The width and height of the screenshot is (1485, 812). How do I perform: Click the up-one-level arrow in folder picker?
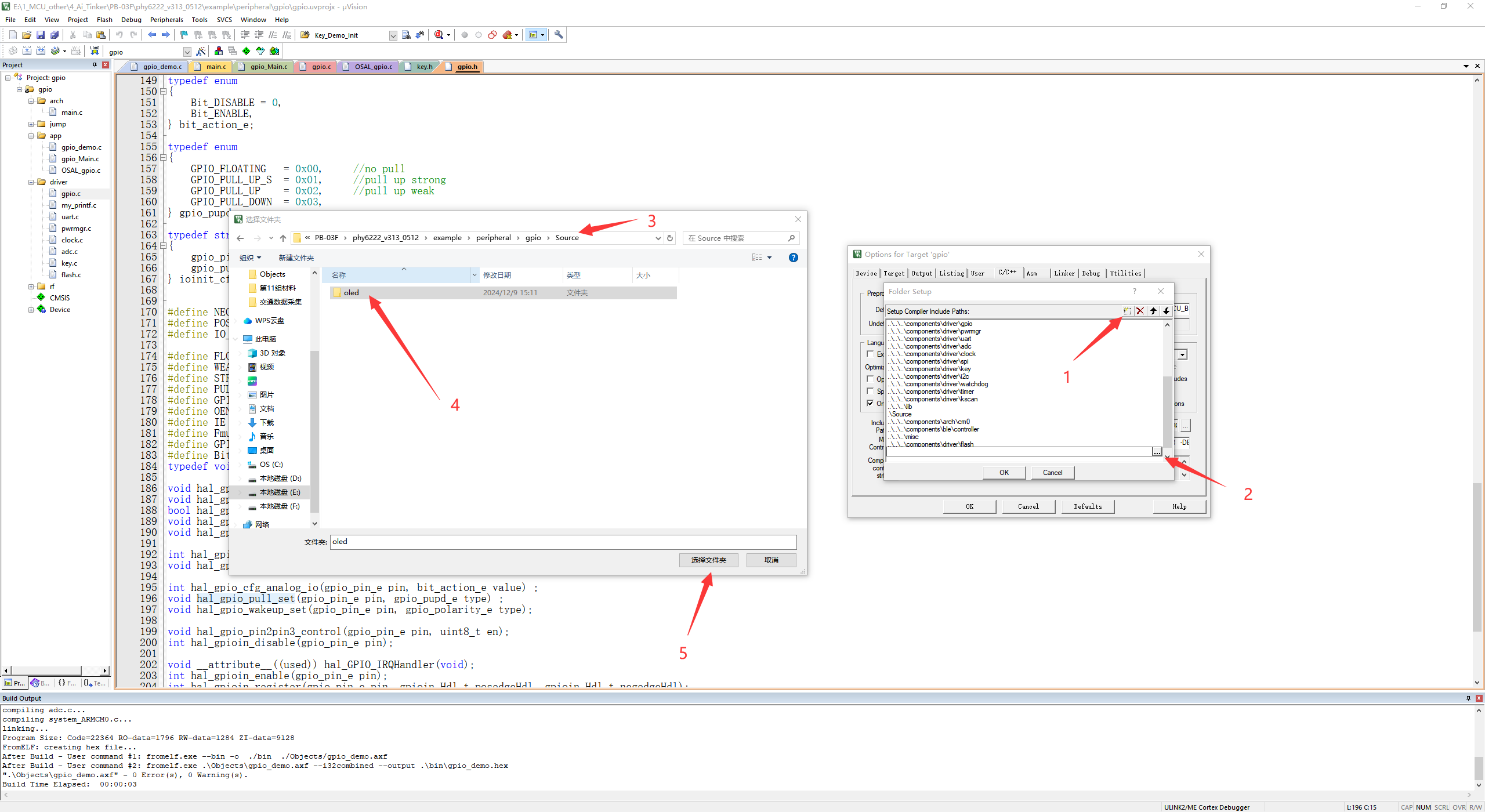coord(282,238)
